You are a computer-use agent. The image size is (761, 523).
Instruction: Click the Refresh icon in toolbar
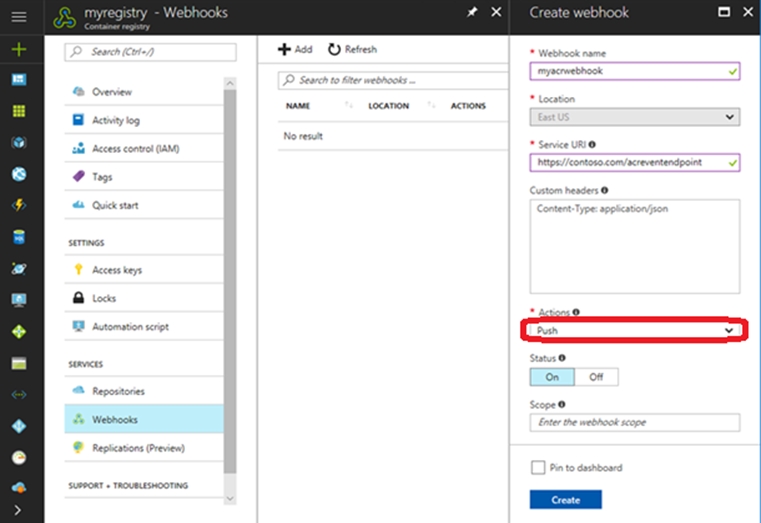click(335, 49)
